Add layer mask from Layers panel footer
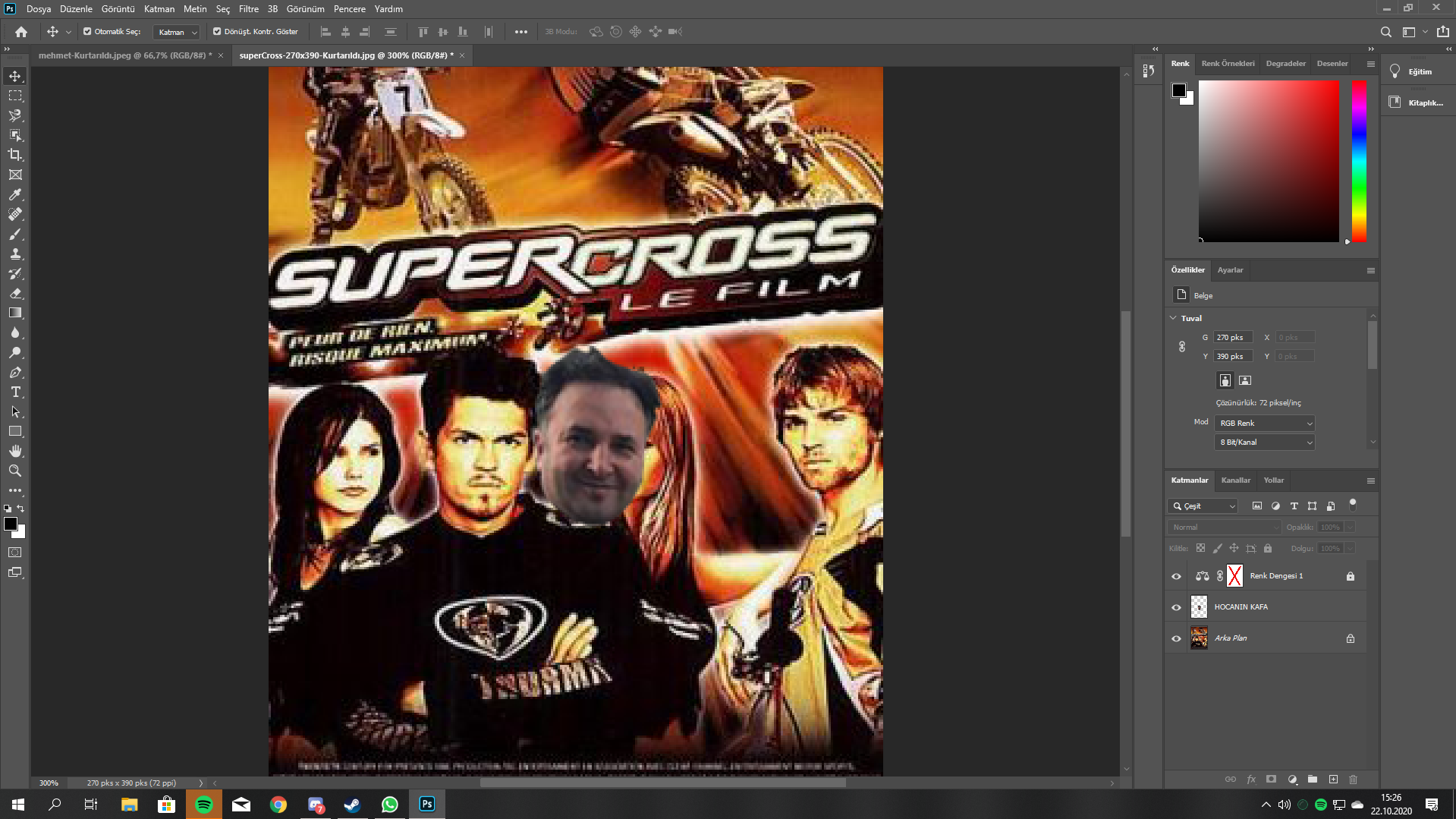This screenshot has height=819, width=1456. (1272, 780)
